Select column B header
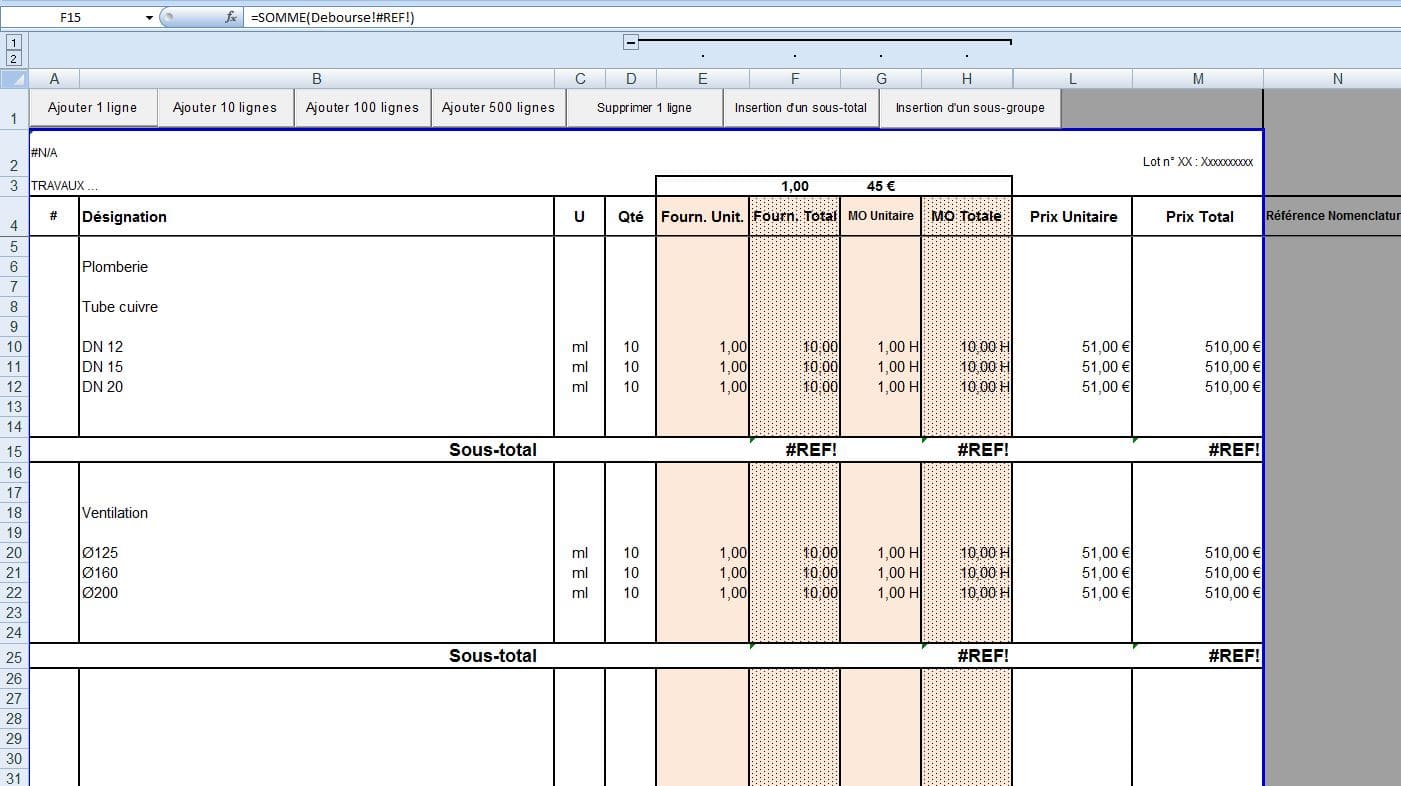This screenshot has height=786, width=1401. point(316,79)
